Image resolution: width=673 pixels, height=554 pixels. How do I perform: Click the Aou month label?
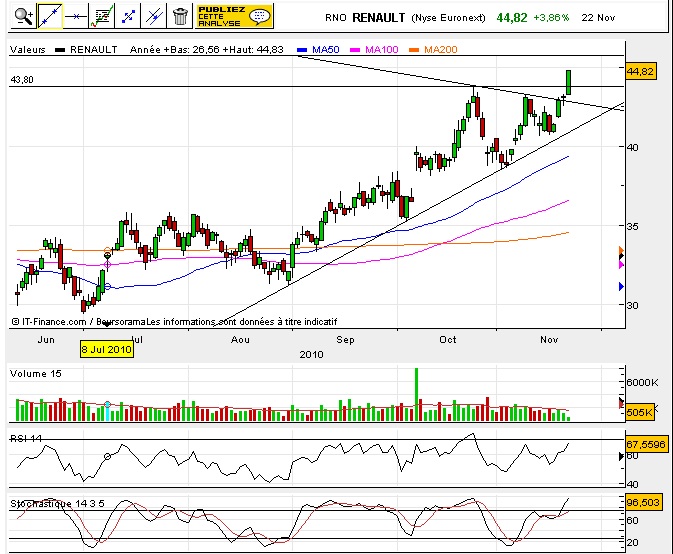click(240, 339)
